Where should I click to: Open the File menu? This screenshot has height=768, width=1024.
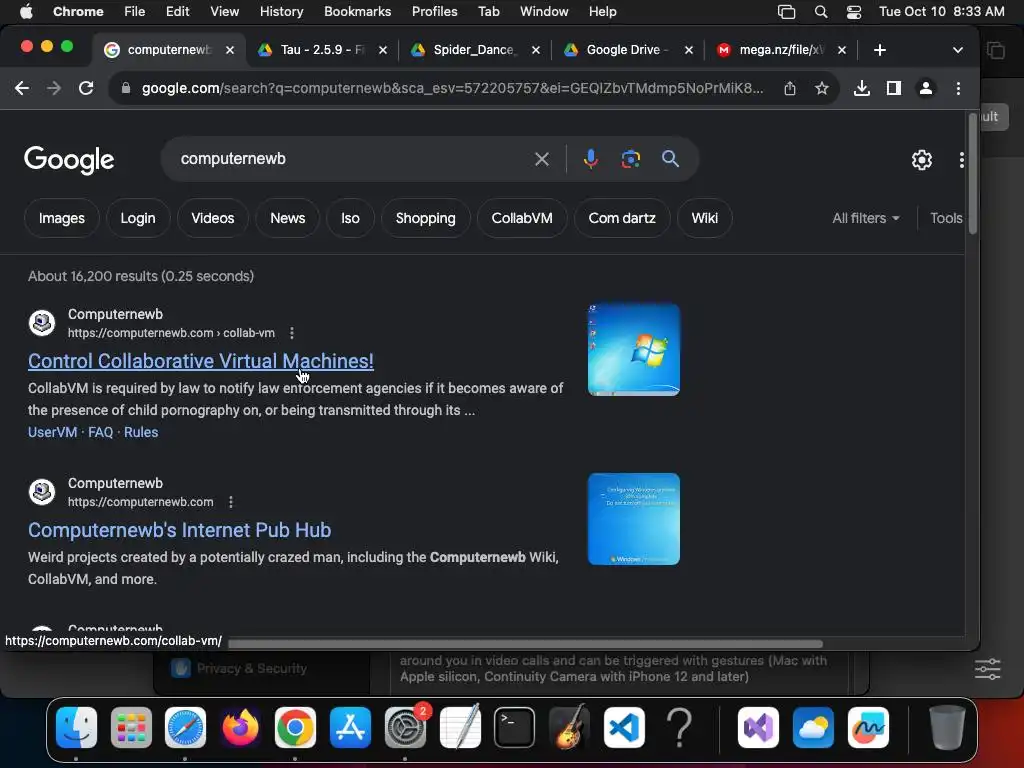(135, 12)
